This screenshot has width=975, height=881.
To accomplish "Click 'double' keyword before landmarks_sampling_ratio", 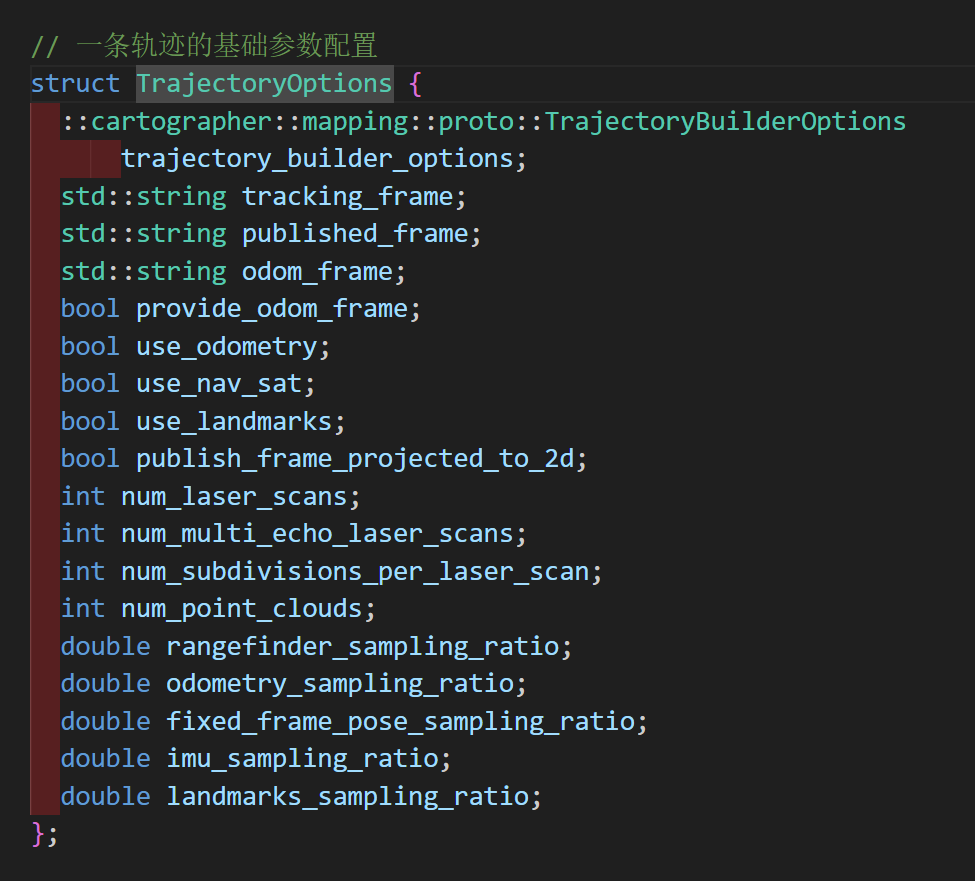I will 106,796.
